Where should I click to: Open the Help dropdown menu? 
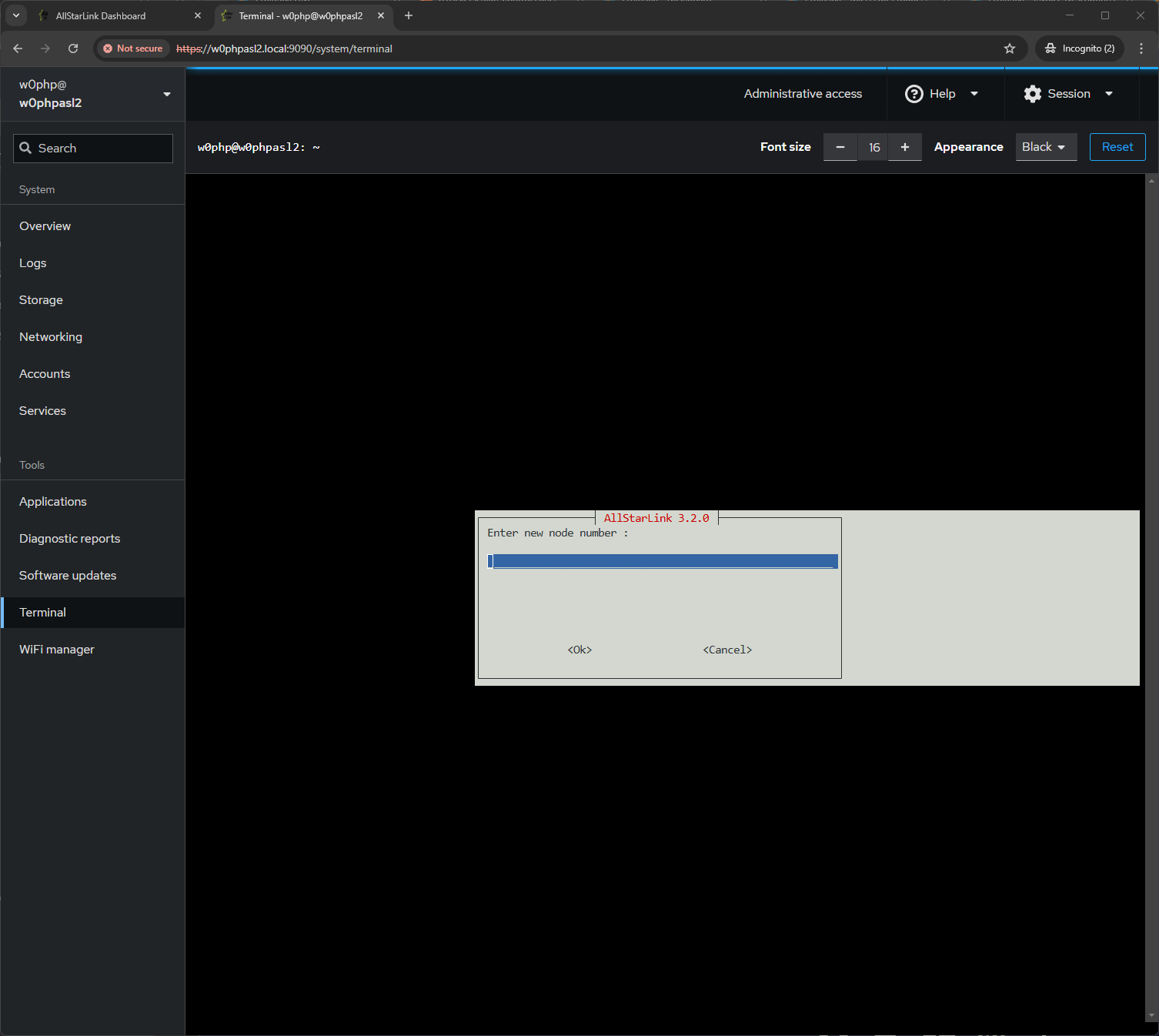(942, 94)
